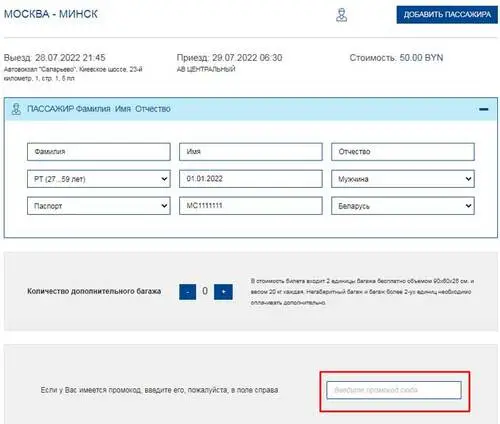Click the ПАССАЖИР Фамилия Имя Отчество header bar
500x424 pixels.
[x=251, y=109]
